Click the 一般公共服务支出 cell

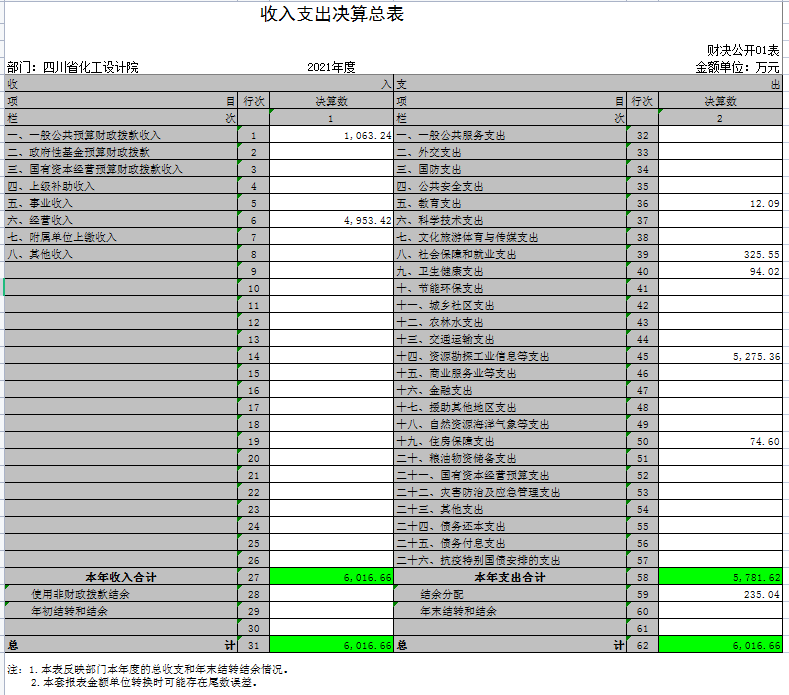(510, 135)
